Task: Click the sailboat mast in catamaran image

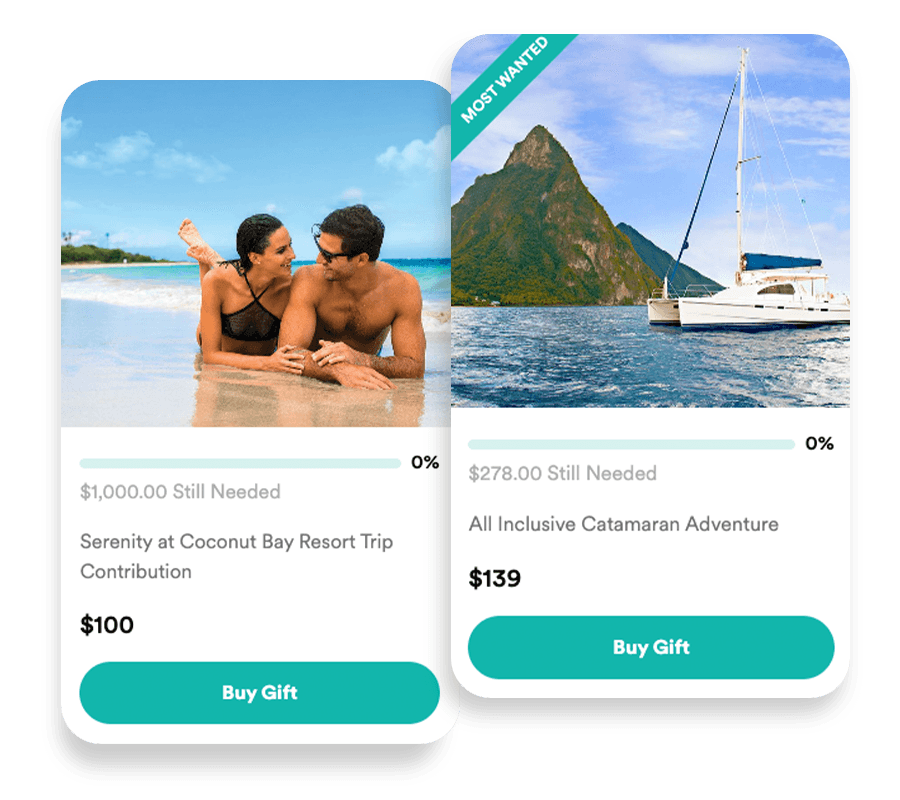Action: 742,161
